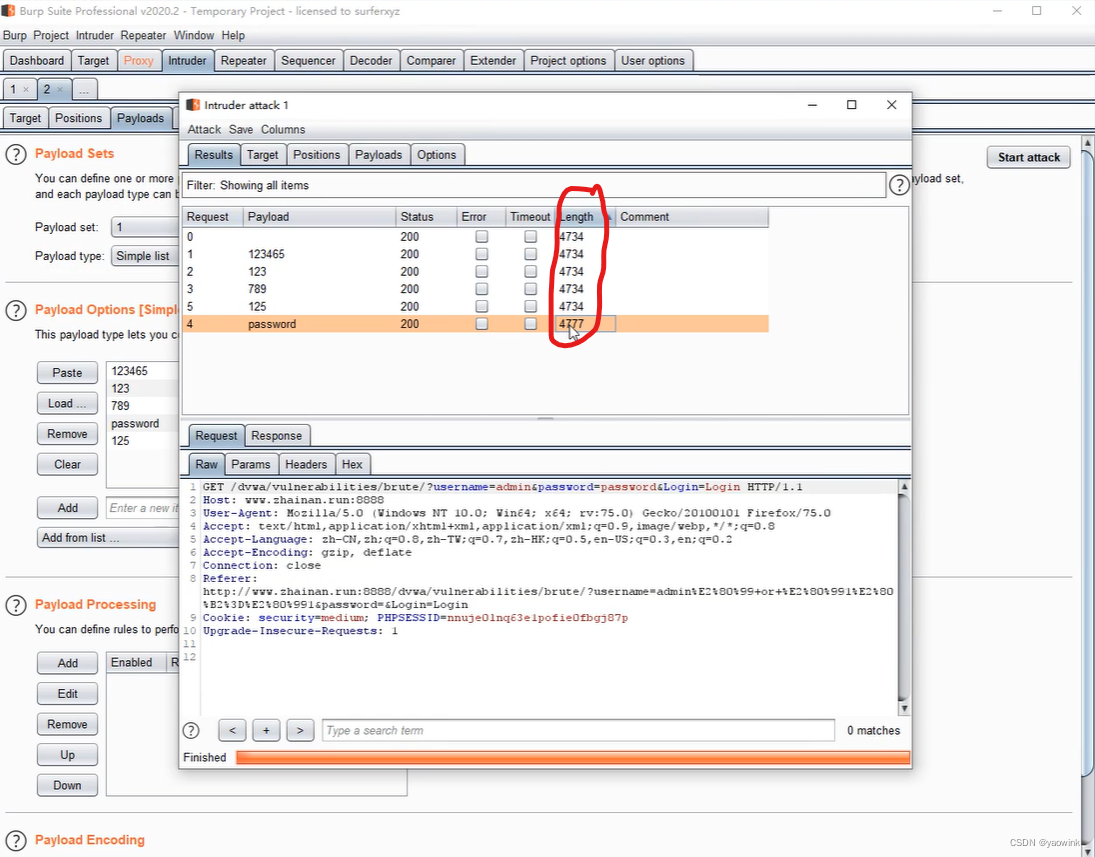Click Load payload button
This screenshot has height=857, width=1095.
point(67,404)
